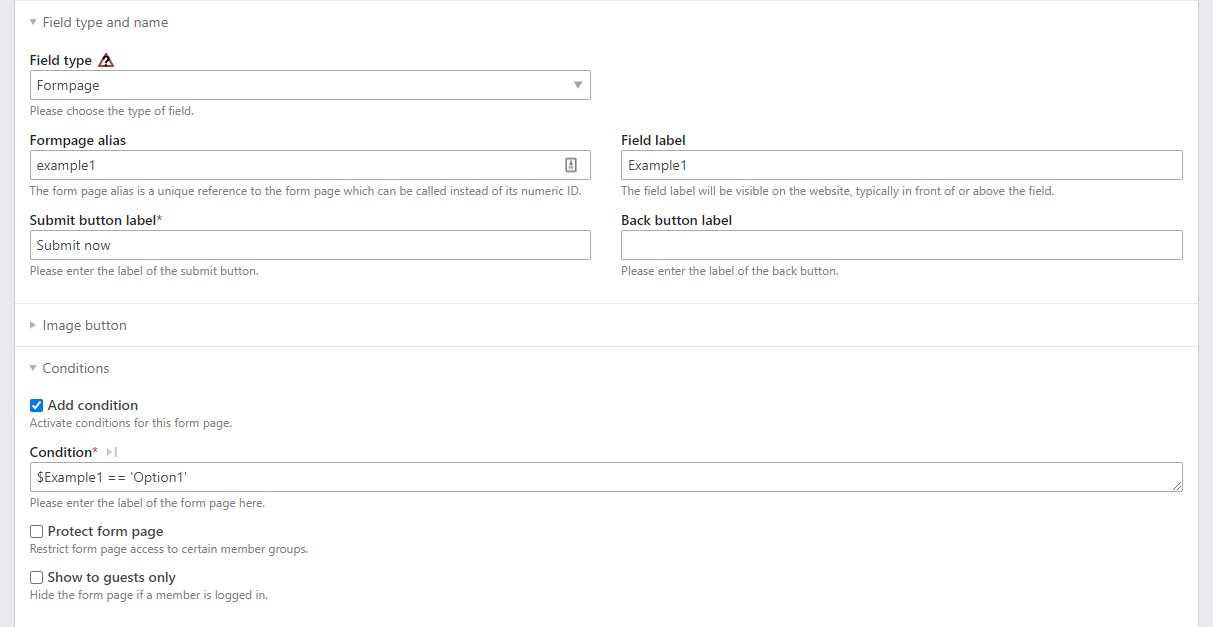The width and height of the screenshot is (1213, 627).
Task: Click the bold 'Back button label' caption text
Action: click(676, 220)
